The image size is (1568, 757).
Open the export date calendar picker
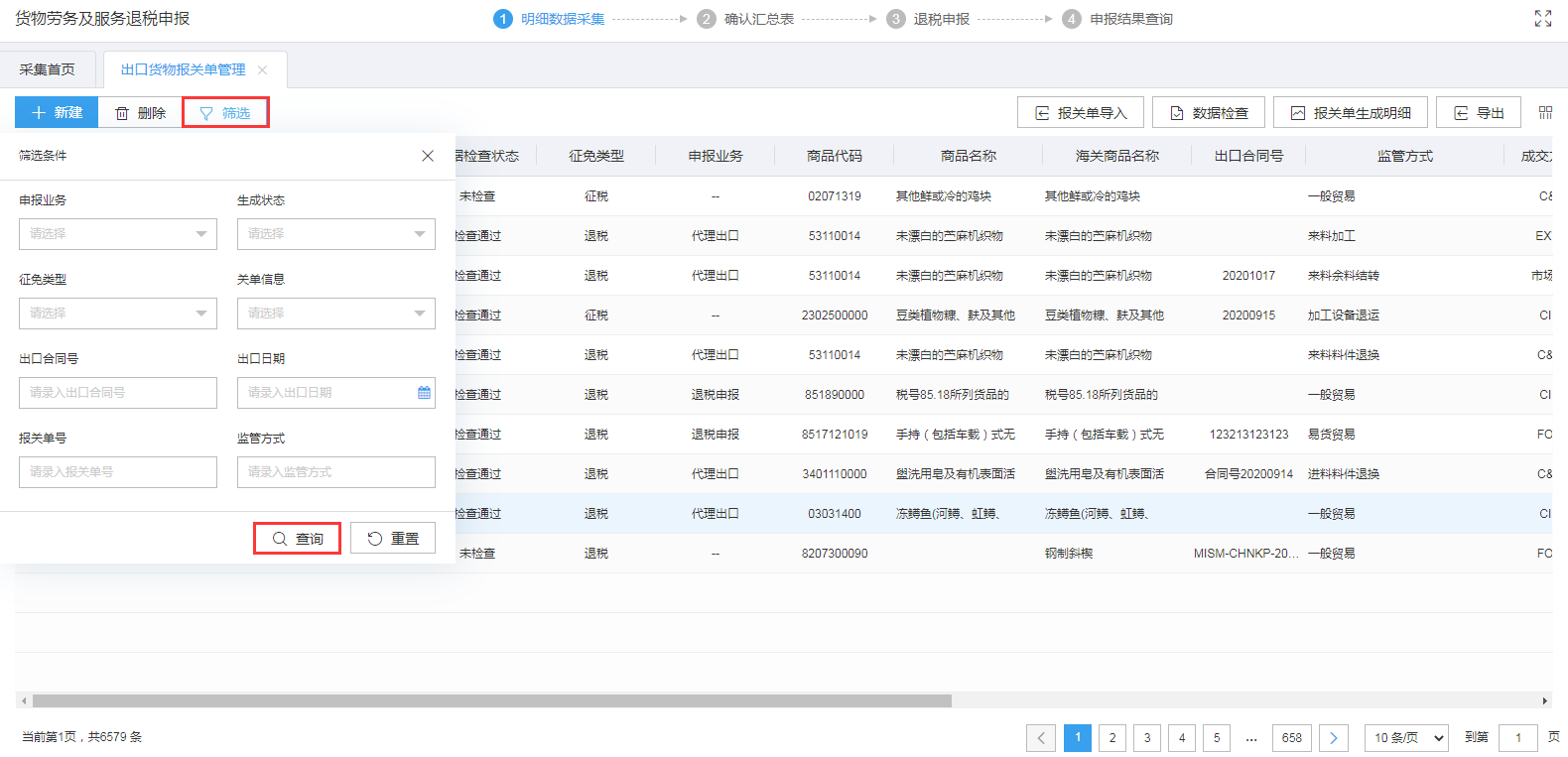(x=424, y=393)
